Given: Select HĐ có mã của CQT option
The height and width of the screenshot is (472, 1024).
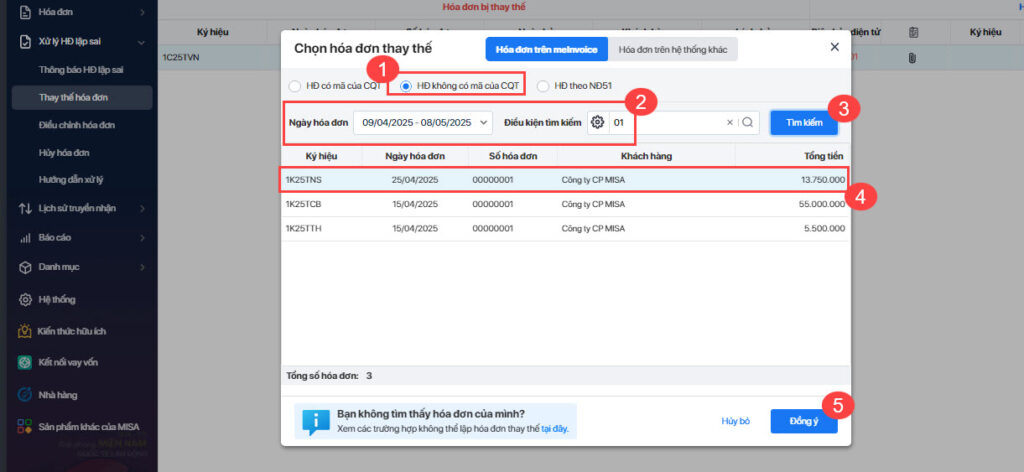Looking at the screenshot, I should 295,86.
